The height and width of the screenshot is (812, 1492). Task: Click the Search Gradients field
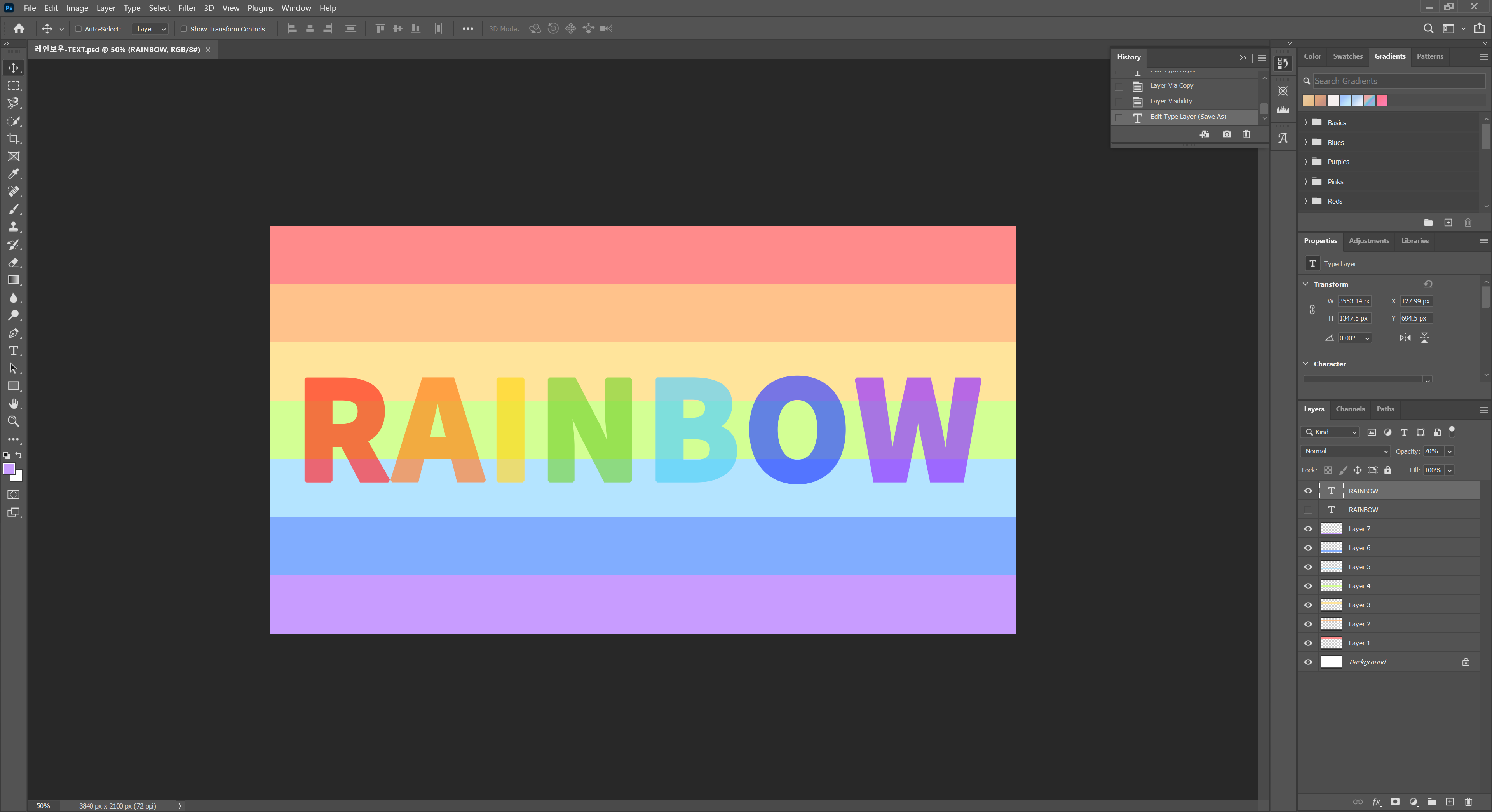(x=1398, y=81)
